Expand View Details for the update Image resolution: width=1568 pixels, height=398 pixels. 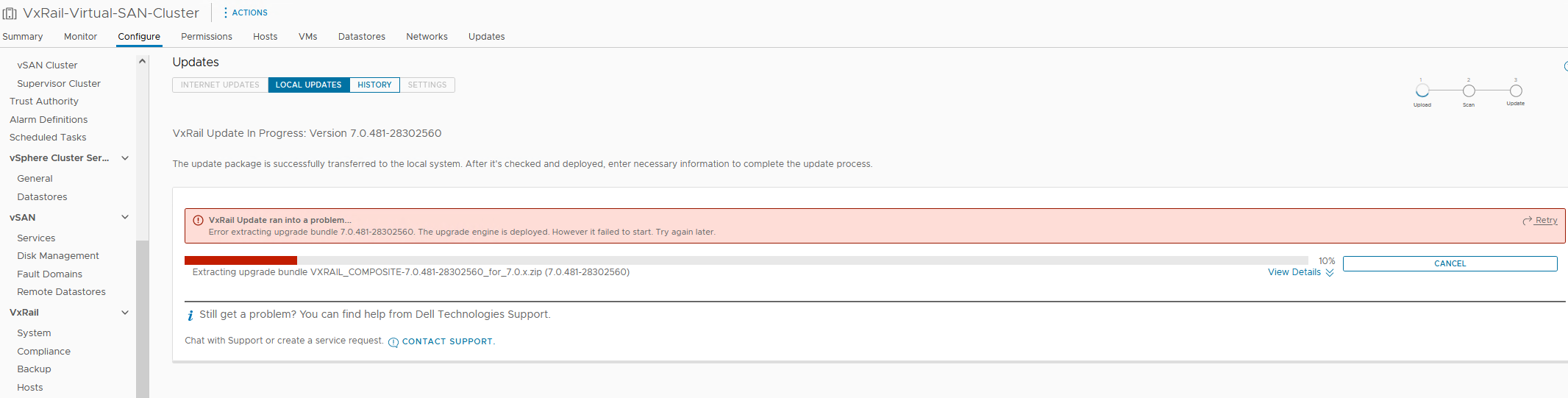(x=1300, y=272)
